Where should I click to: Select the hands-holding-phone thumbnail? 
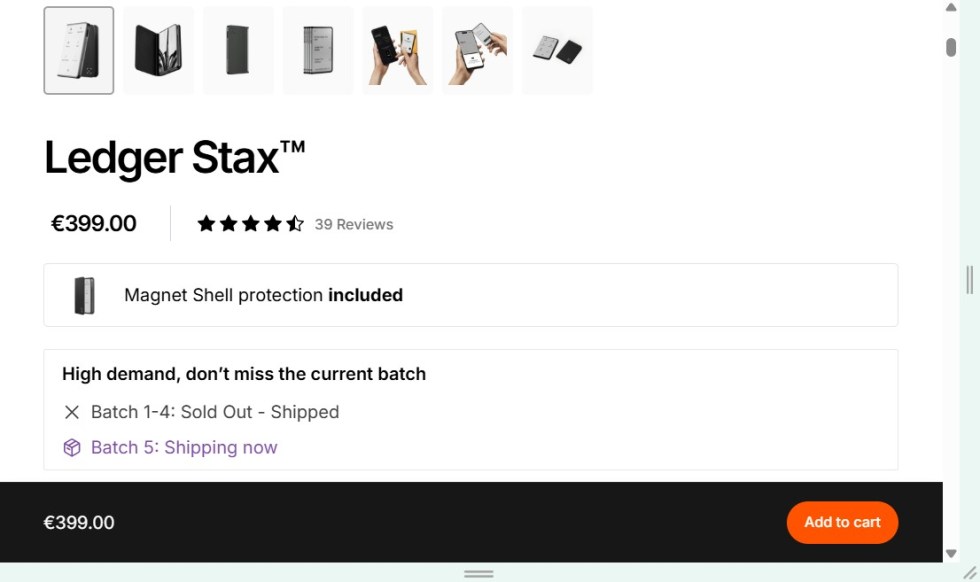coord(397,50)
